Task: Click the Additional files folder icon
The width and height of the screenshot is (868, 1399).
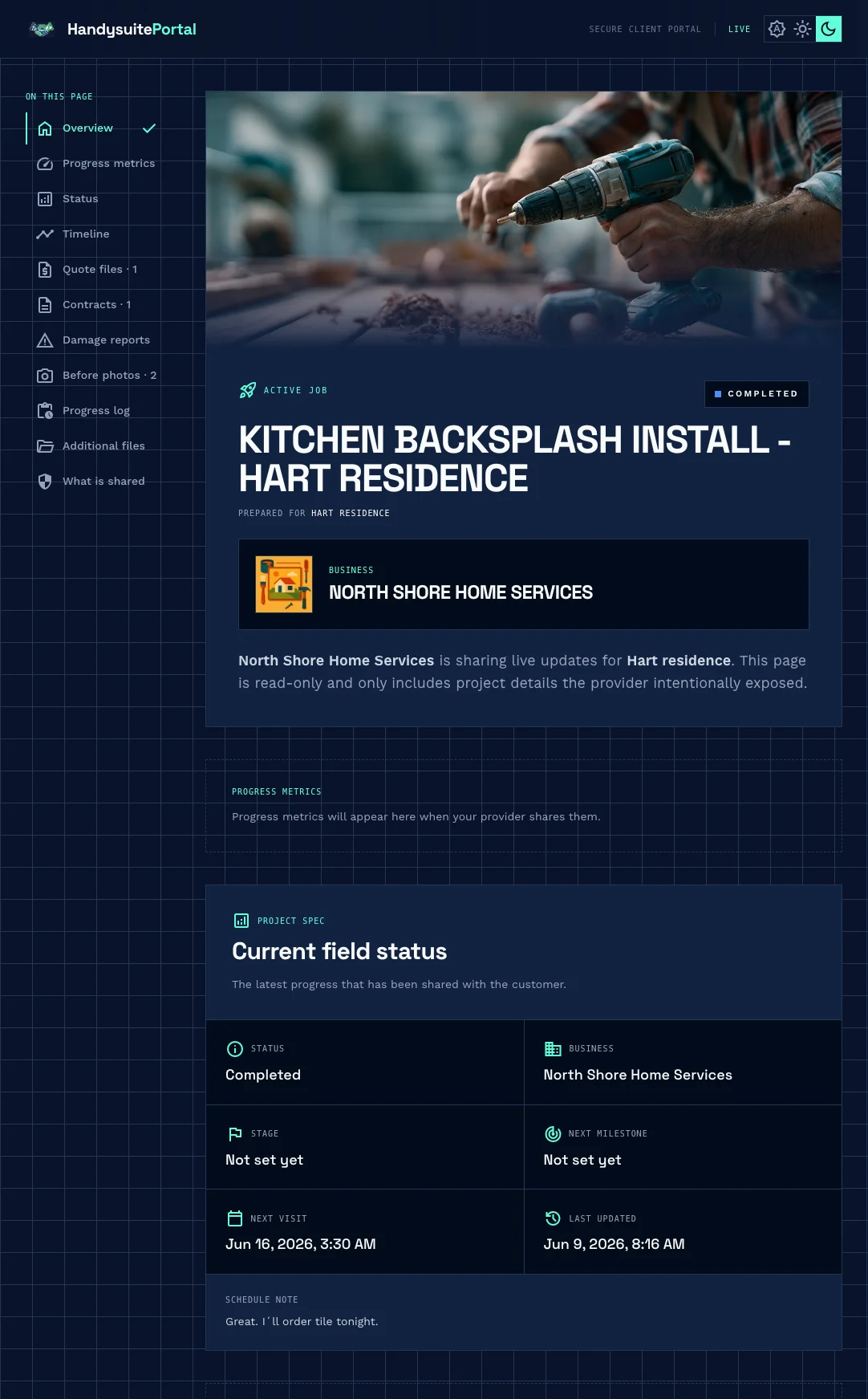Action: [45, 446]
